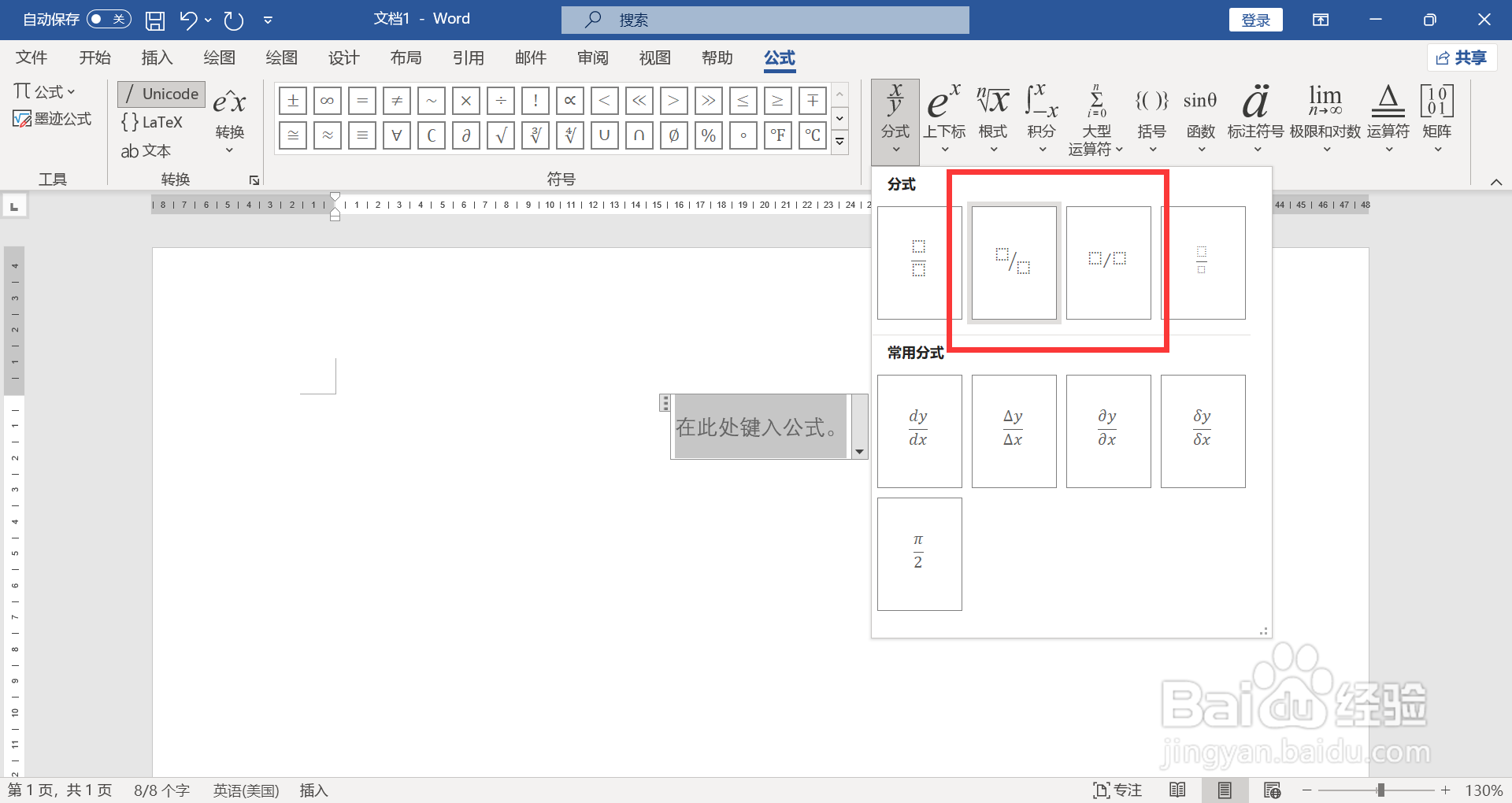This screenshot has width=1512, height=803.
Task: Switch to the 视图 tab
Action: click(655, 57)
